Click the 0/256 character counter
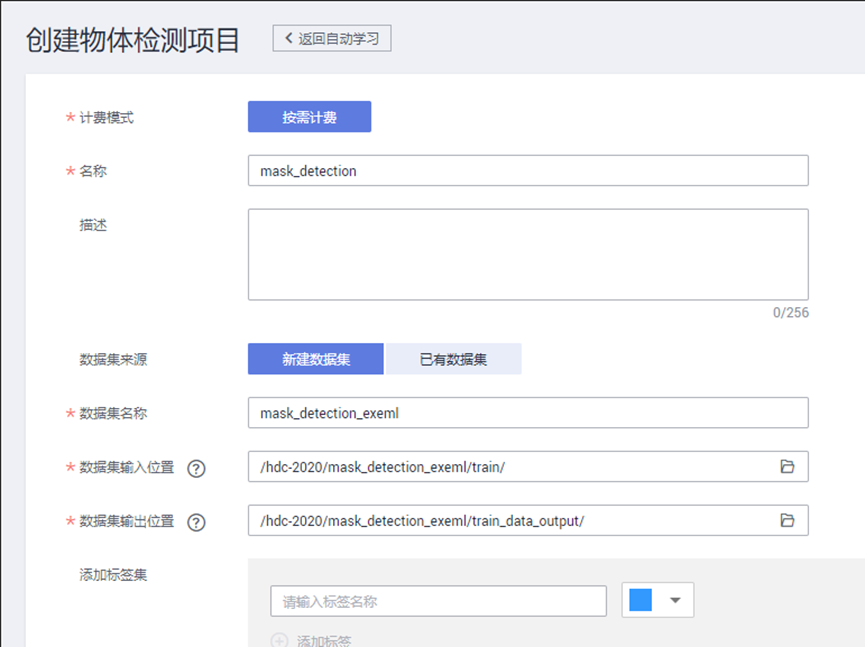 (790, 313)
